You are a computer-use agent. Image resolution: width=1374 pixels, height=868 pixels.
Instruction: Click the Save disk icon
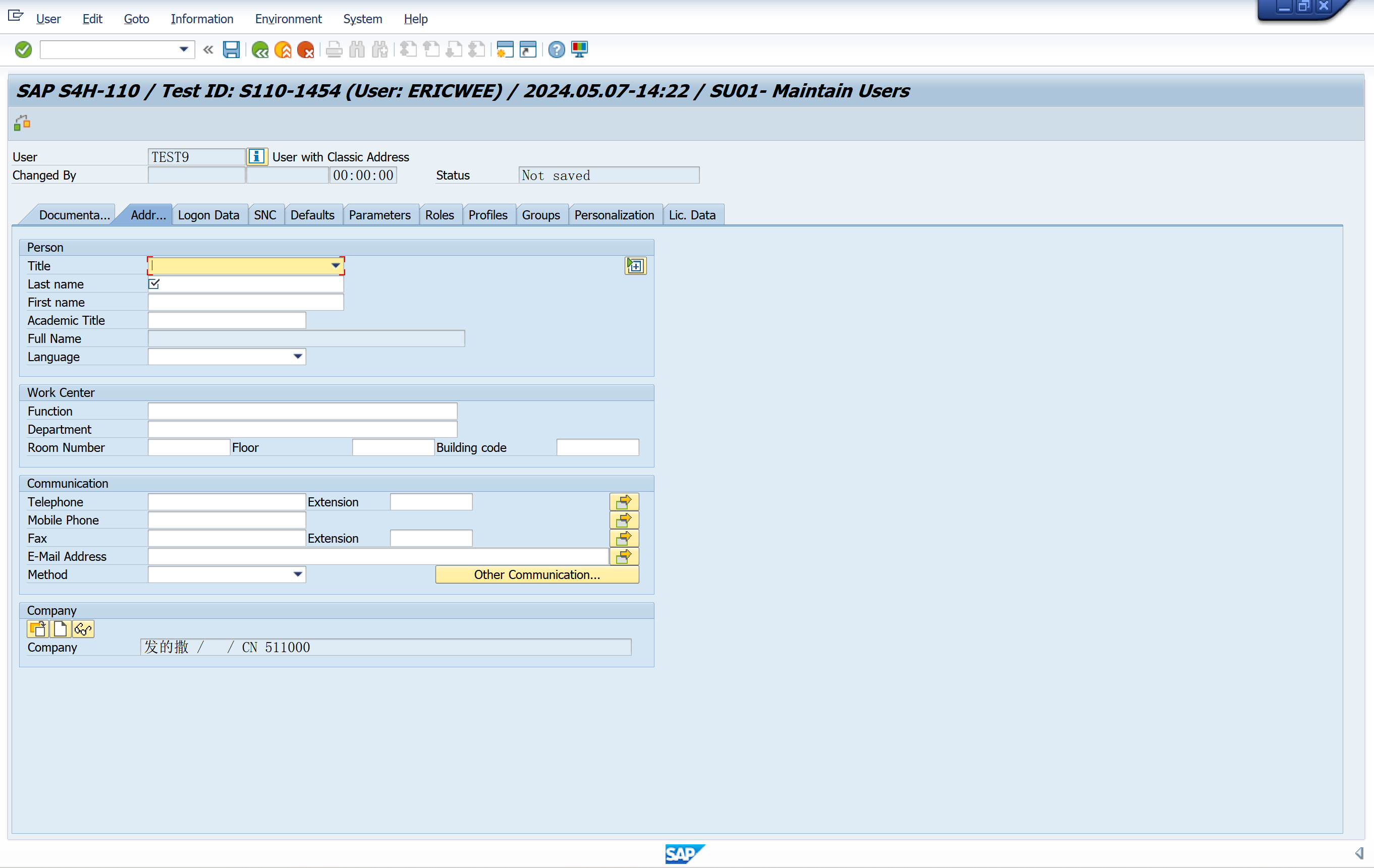[x=231, y=49]
